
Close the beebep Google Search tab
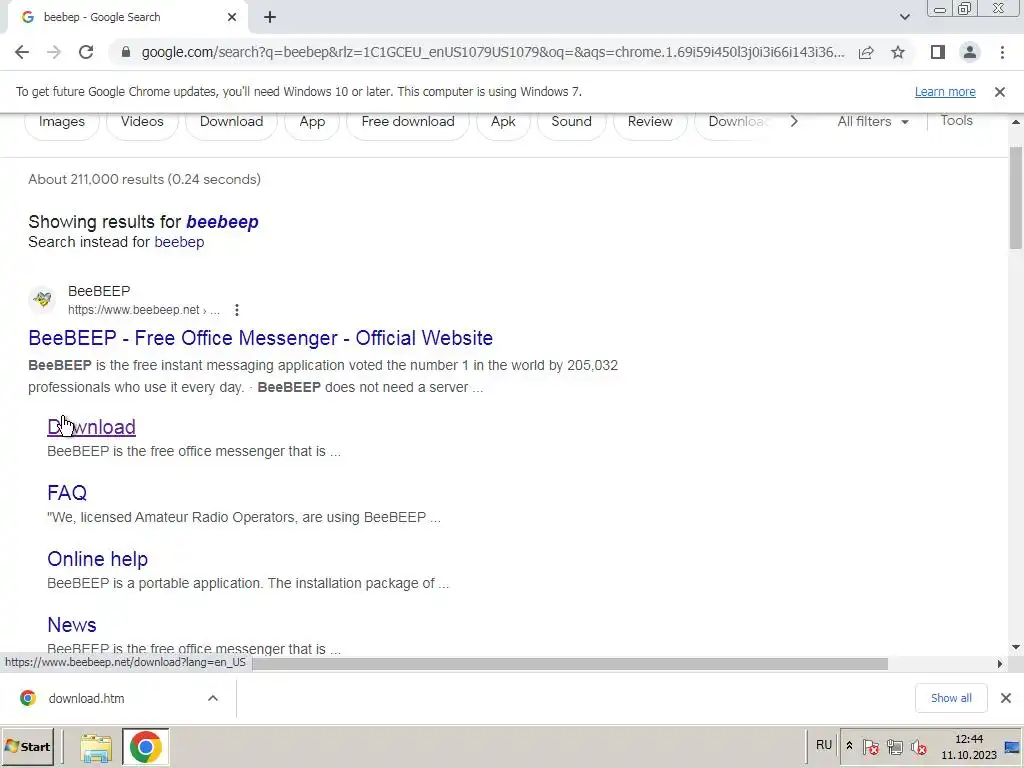click(232, 17)
